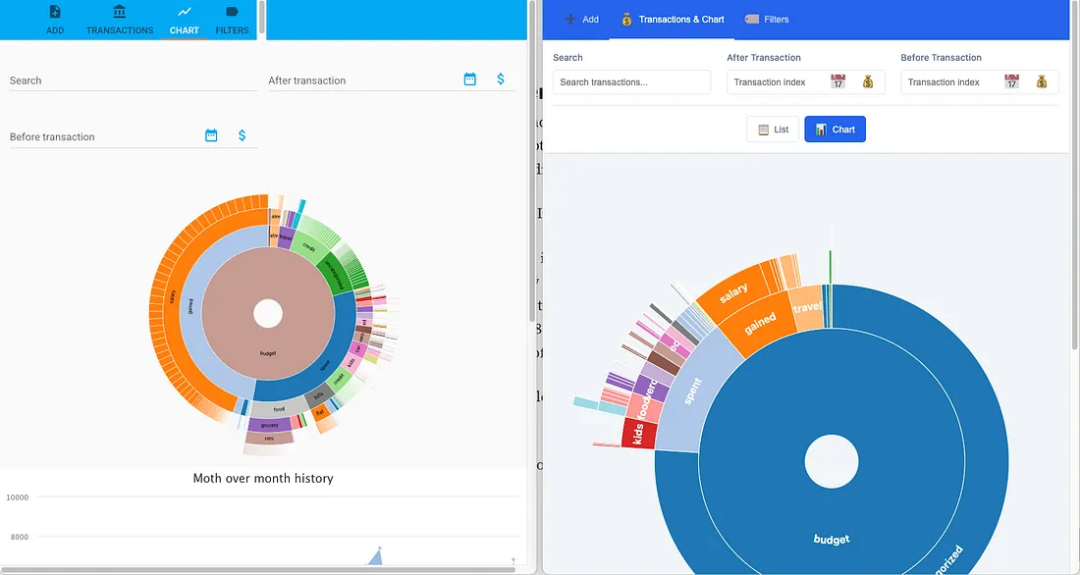Click the salary segment in right sunburst
1080x575 pixels.
coord(734,293)
